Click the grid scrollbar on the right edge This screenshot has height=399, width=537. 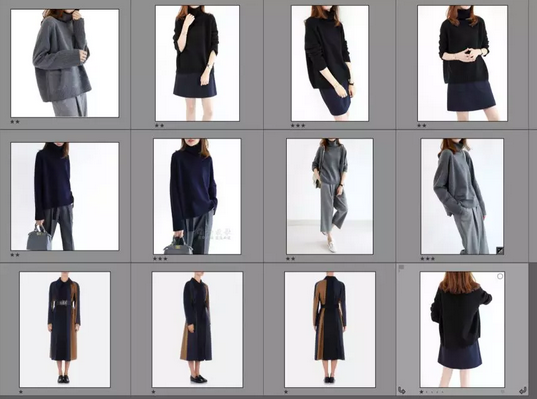pos(533,329)
